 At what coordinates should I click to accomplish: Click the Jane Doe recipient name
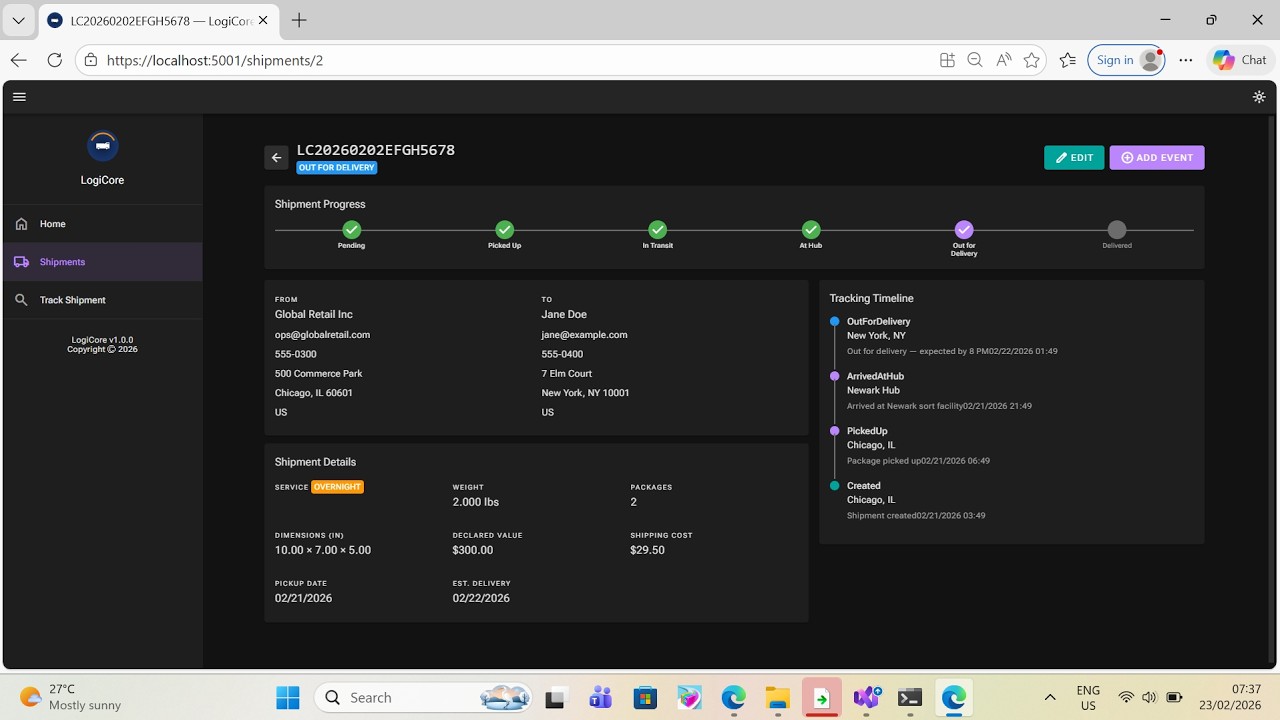564,315
